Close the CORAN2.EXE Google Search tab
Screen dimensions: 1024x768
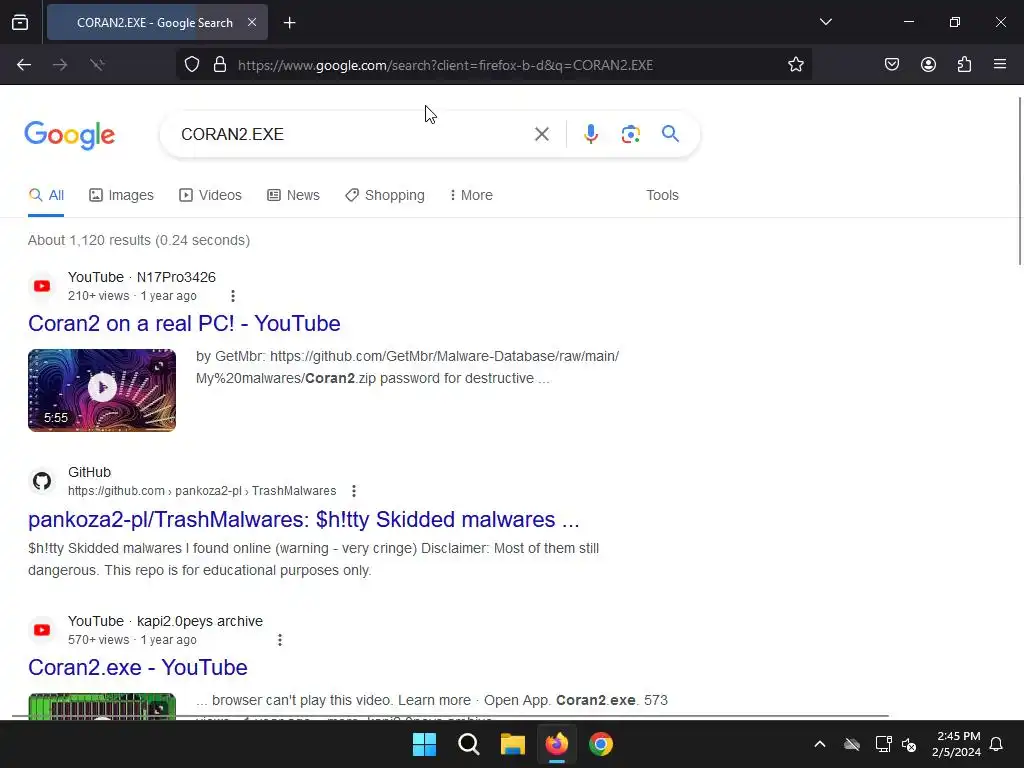tap(252, 22)
